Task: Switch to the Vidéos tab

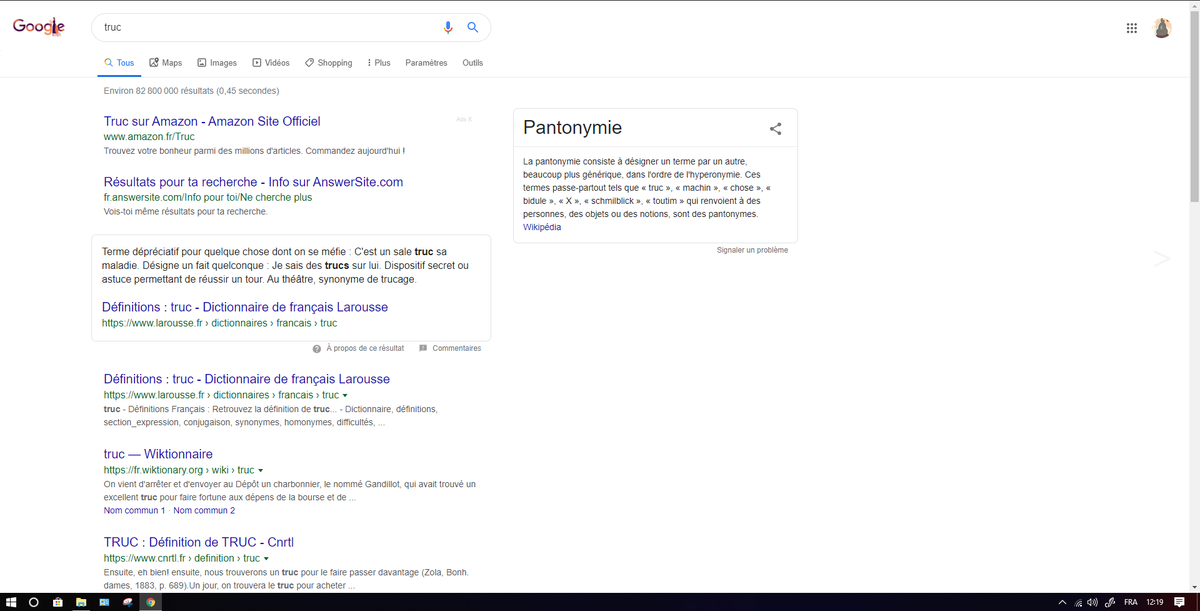Action: pyautogui.click(x=271, y=63)
